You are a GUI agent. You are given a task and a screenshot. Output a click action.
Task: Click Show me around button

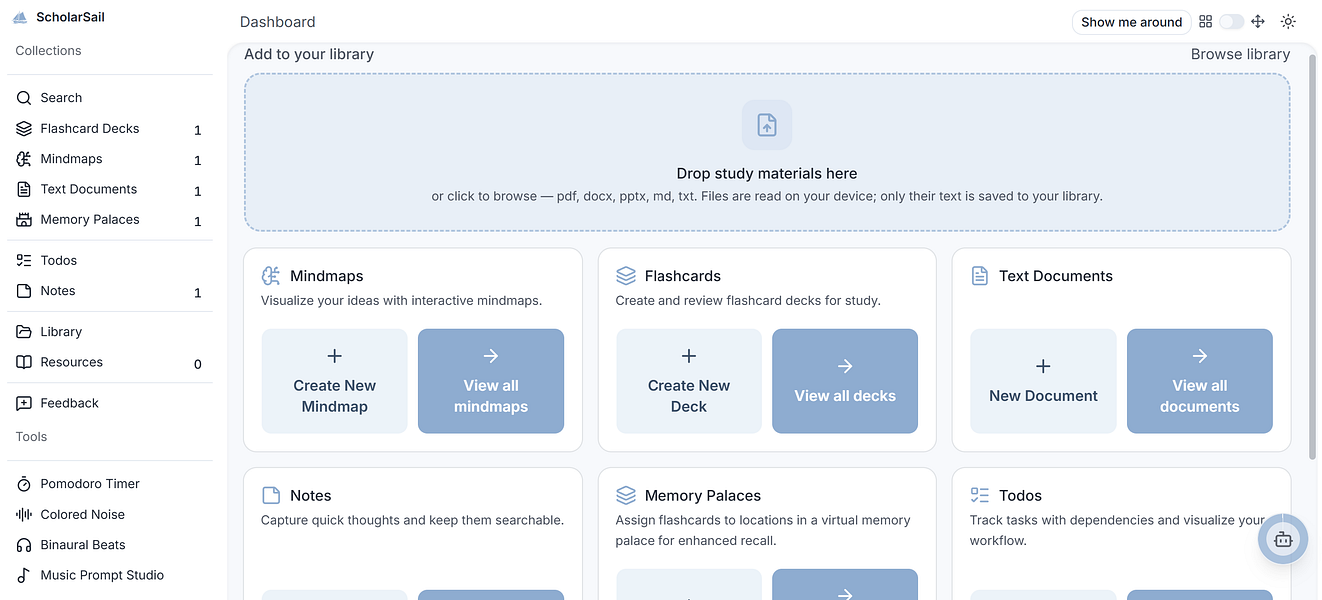tap(1132, 22)
